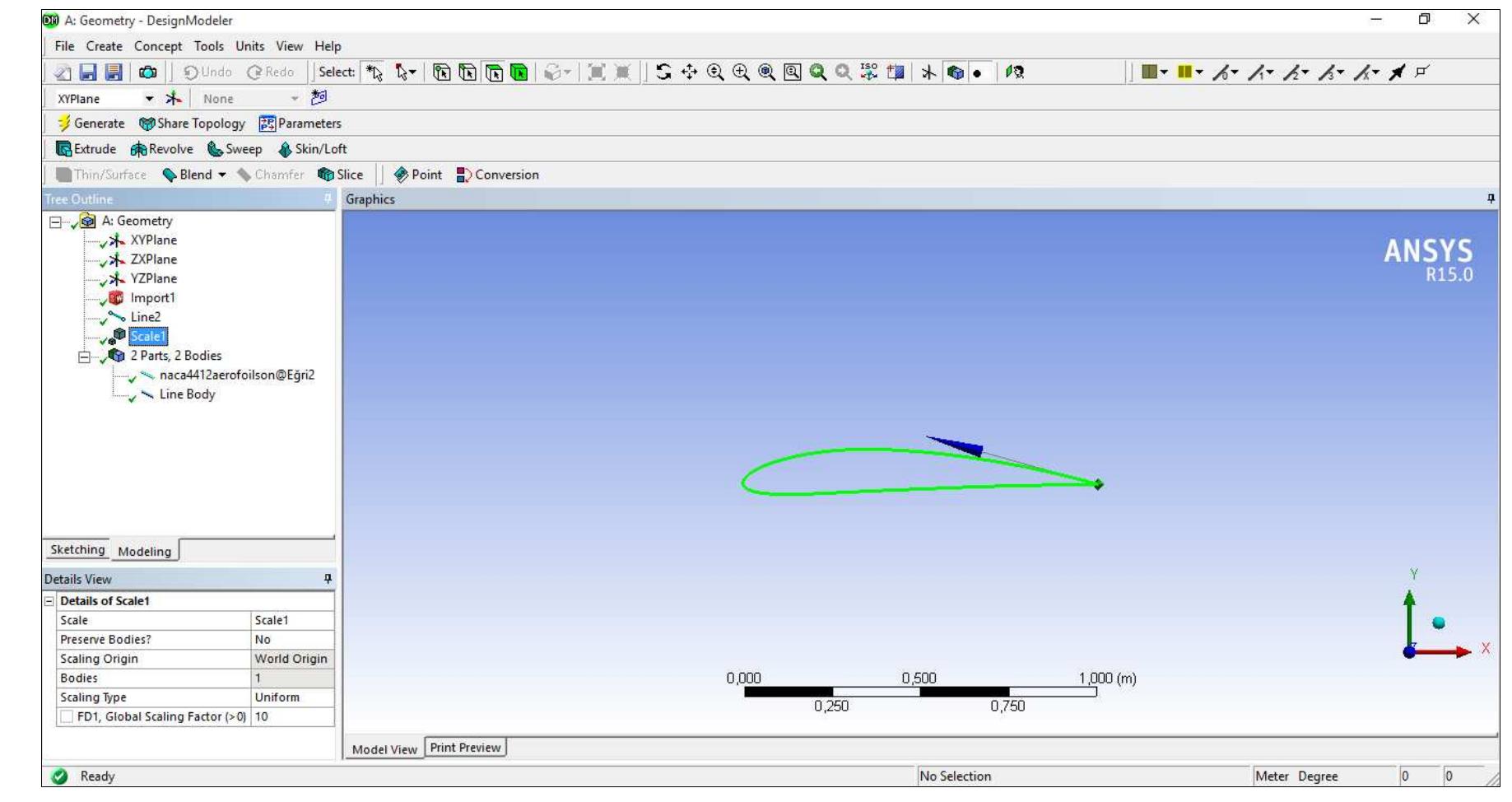Click the Look At Face/Plane icon
Screen dimensions: 1512x802
1015,72
